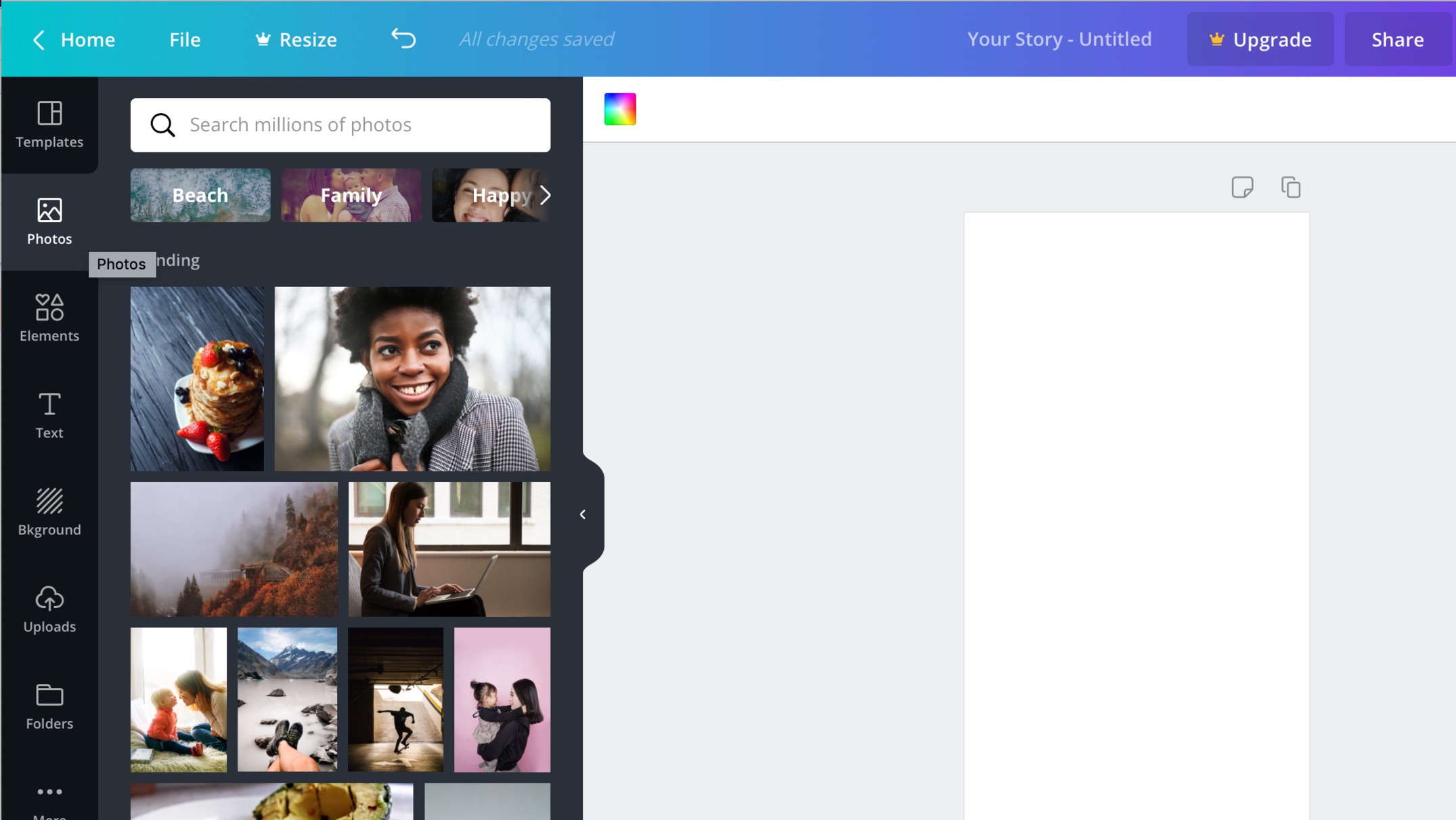Open the rainbow background color picker
This screenshot has height=820, width=1456.
pyautogui.click(x=620, y=109)
